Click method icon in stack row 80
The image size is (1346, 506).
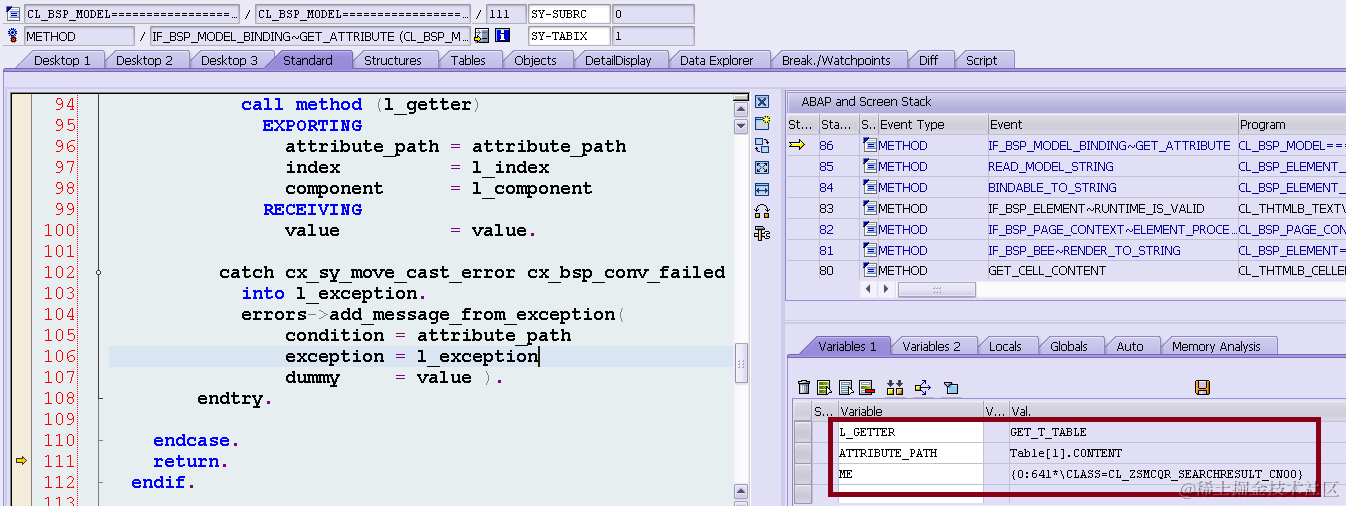pos(870,270)
